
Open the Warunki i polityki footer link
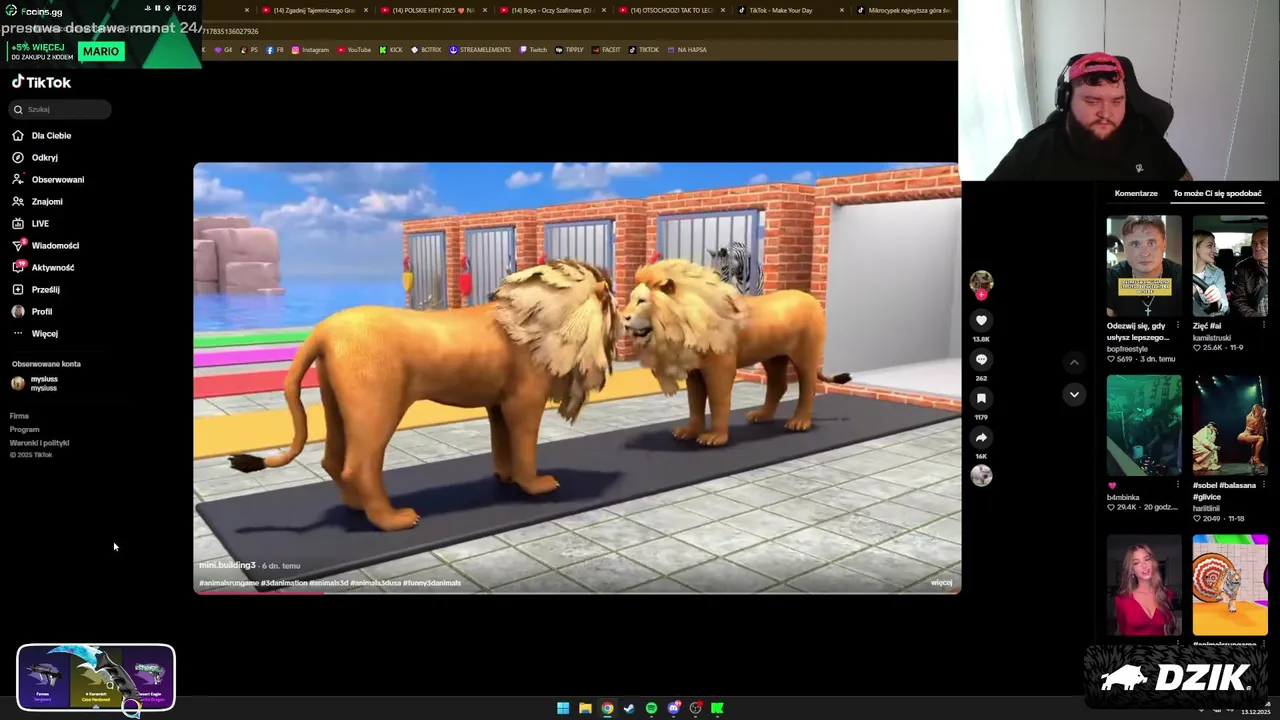coord(39,443)
